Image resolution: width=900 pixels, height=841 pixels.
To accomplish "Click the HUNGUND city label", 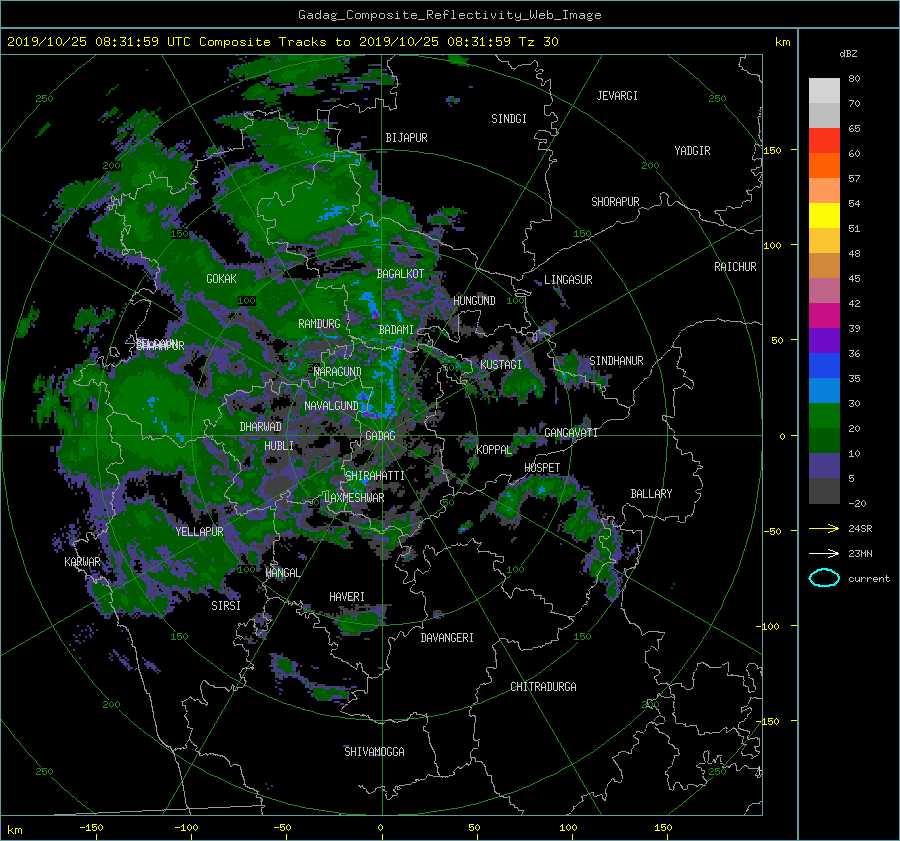I will tap(474, 301).
